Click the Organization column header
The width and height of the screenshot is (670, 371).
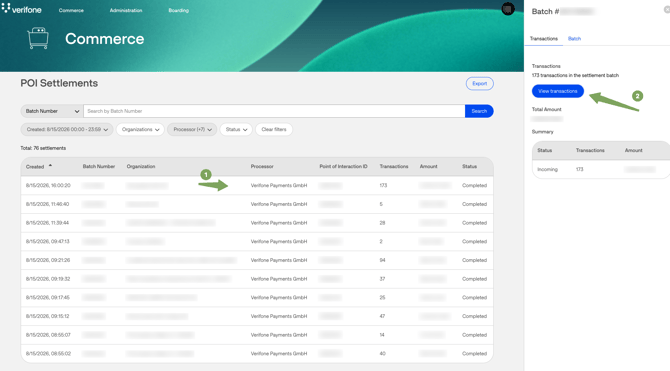[141, 166]
